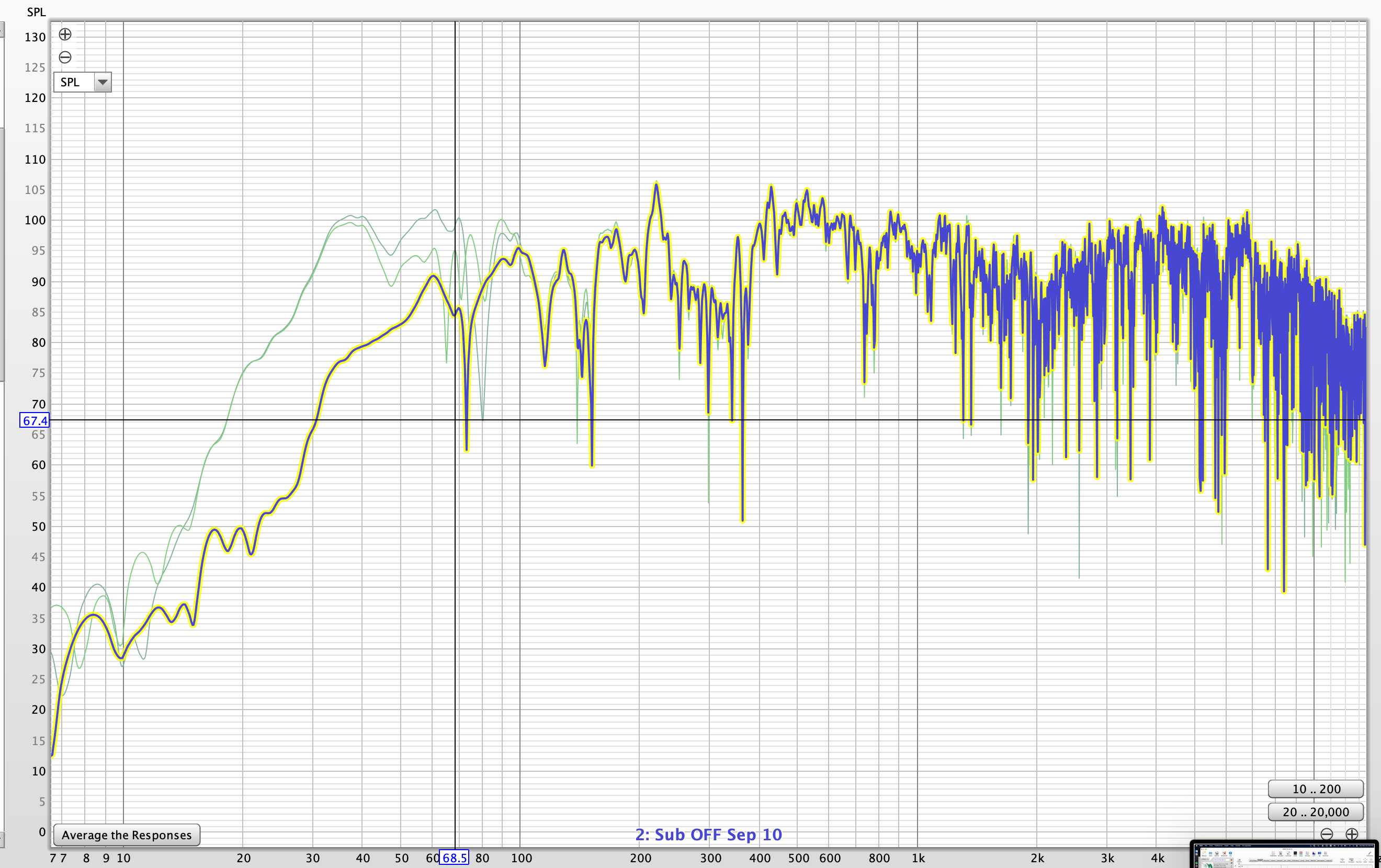Zoom in horizontally with bottom-right plus icon
The width and height of the screenshot is (1381, 868).
coord(1352,833)
